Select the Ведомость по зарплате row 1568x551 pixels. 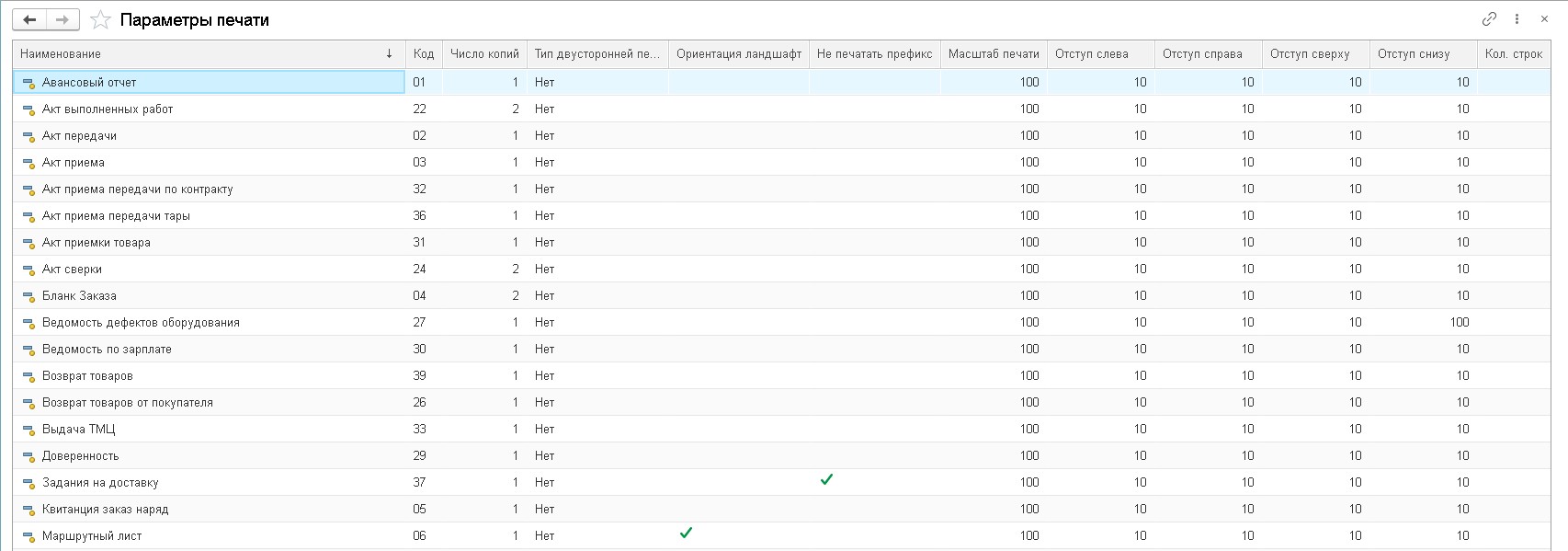[107, 349]
